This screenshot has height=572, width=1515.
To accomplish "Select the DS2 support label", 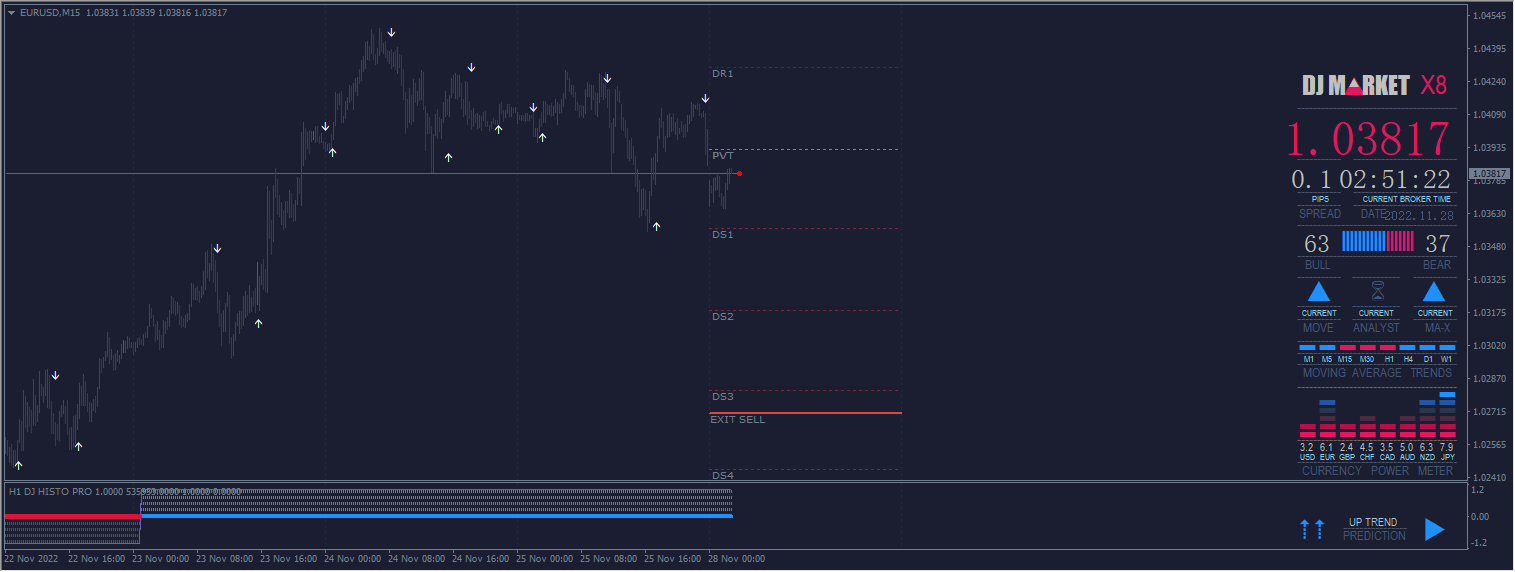I will tap(722, 317).
